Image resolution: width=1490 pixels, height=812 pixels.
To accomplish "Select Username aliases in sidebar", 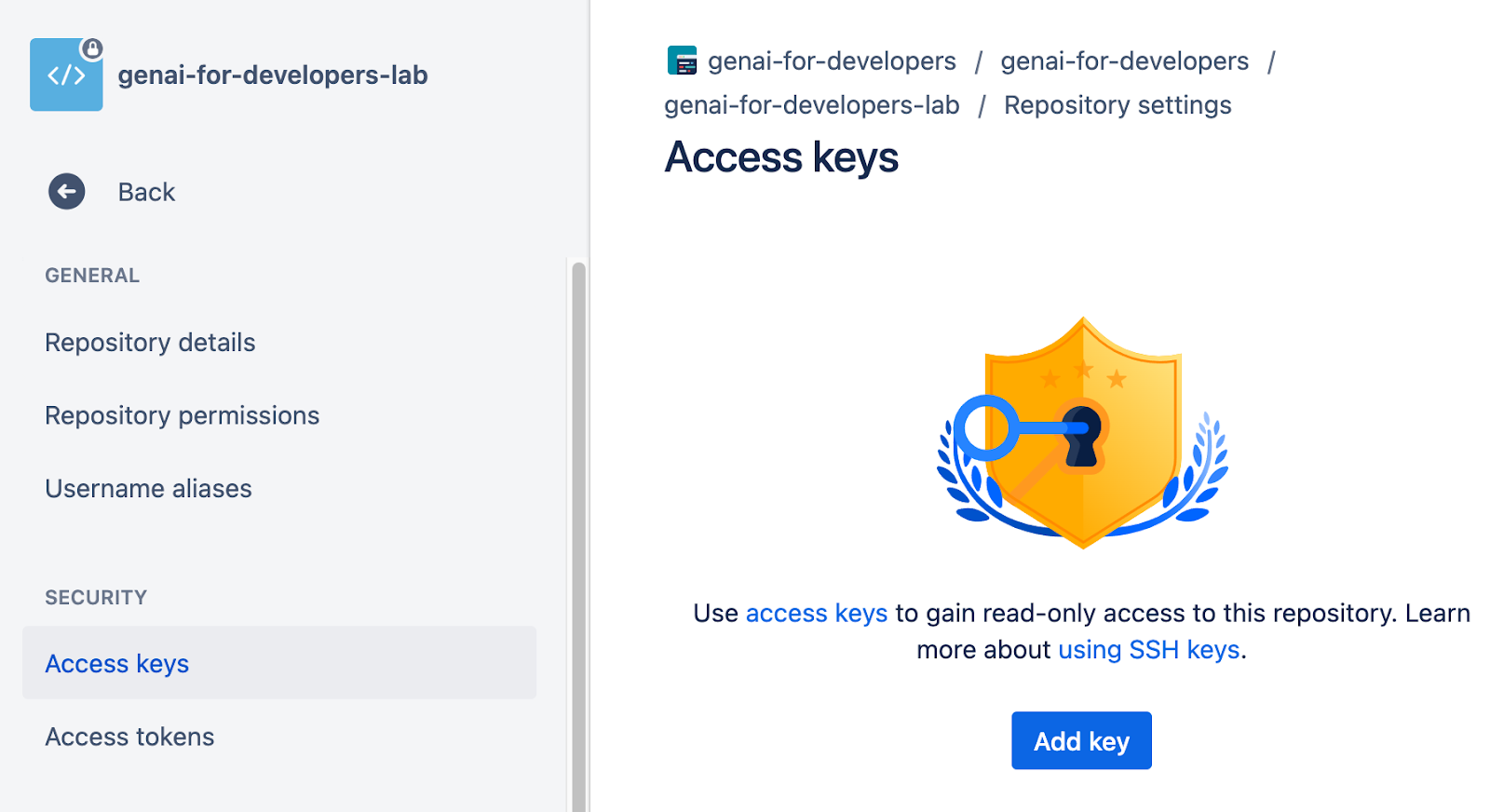I will 148,489.
